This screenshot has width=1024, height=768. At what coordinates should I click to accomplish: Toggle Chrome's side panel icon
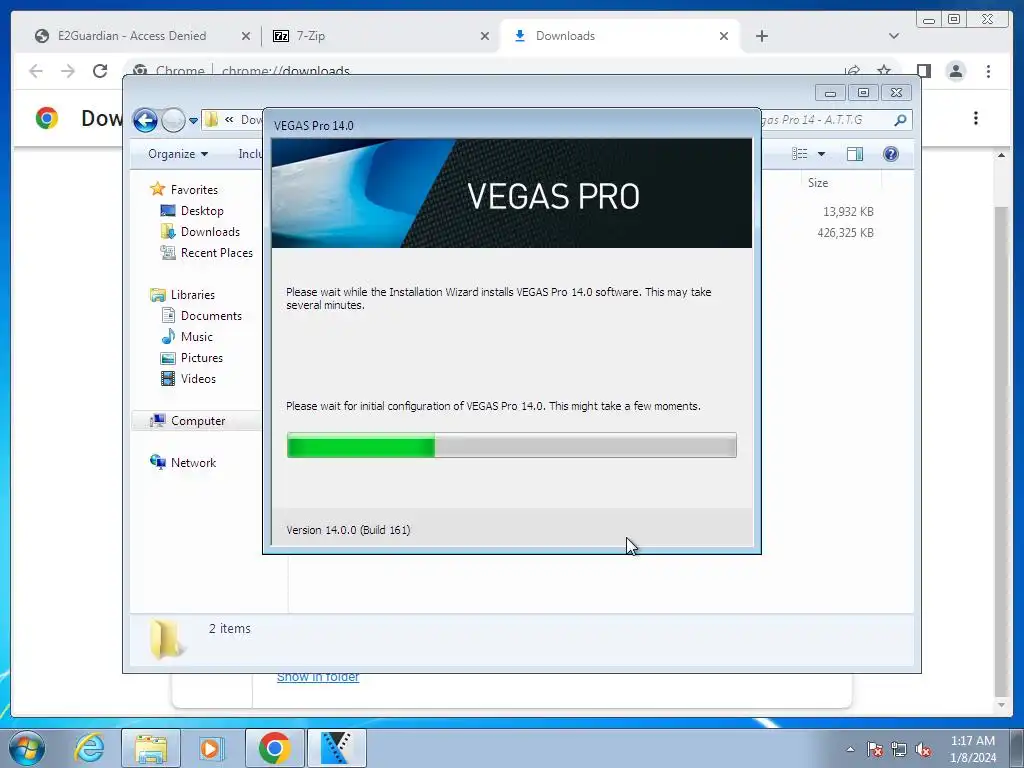click(x=923, y=71)
